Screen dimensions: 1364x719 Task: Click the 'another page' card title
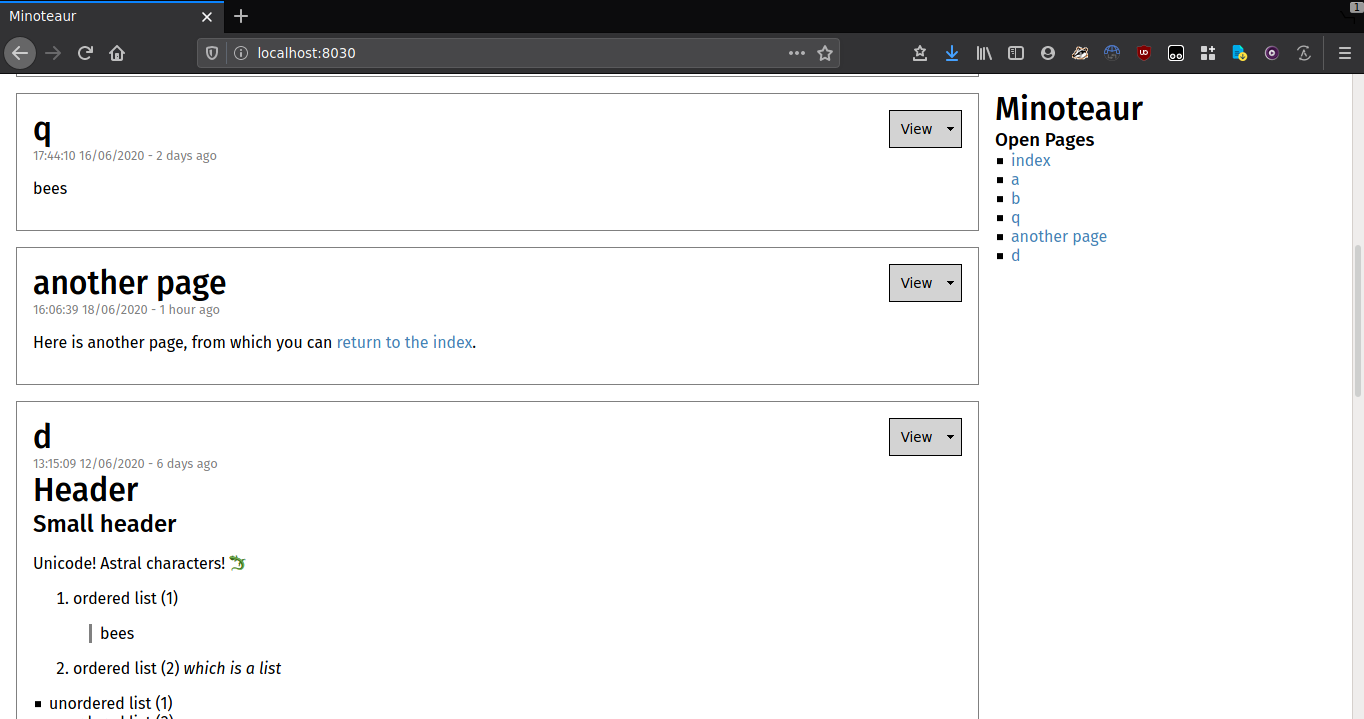[x=130, y=282]
